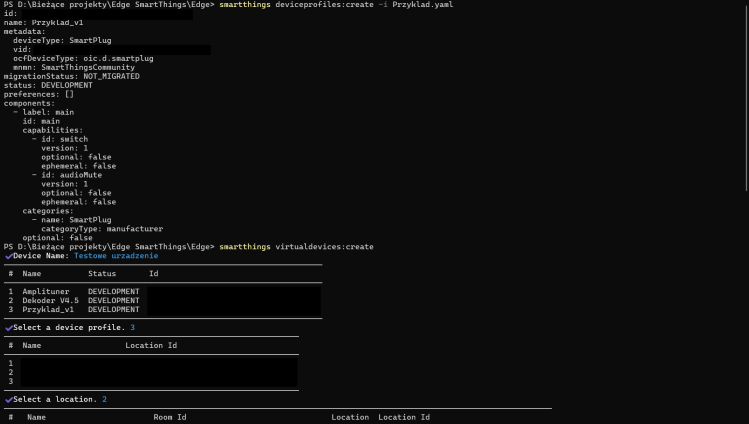Screen dimensions: 749x424
Task: Click the Room Id column header
Action: tap(169, 417)
